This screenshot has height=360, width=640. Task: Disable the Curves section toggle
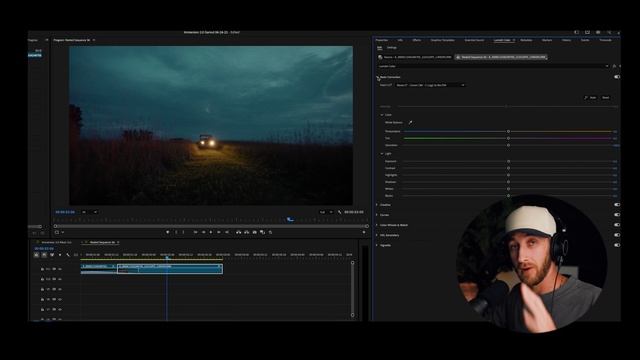[x=617, y=215]
